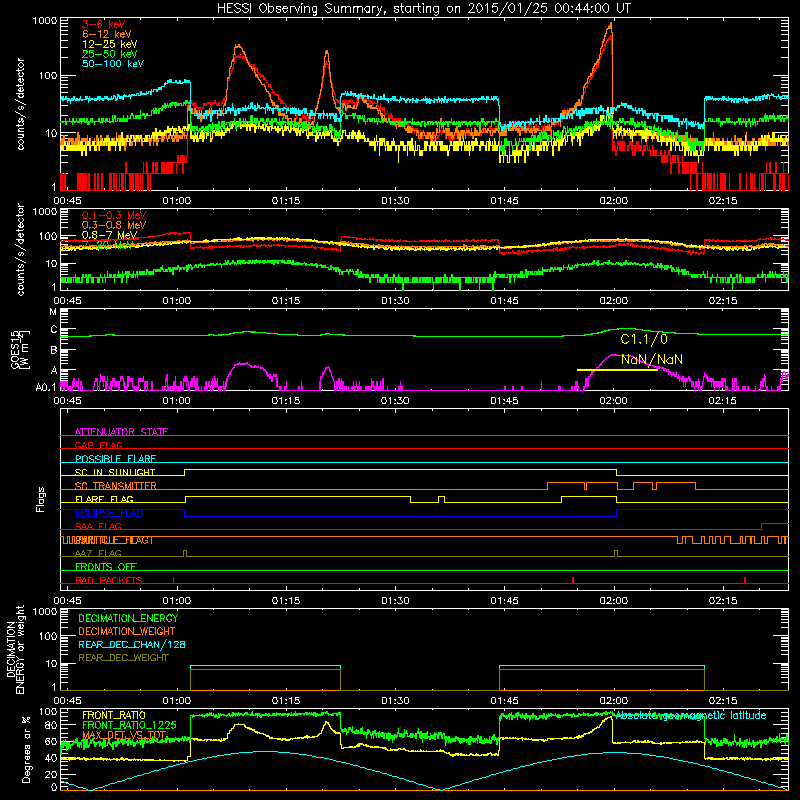Click the DECIMATION ENERGY or weight axis title
This screenshot has width=800, height=800.
15,649
